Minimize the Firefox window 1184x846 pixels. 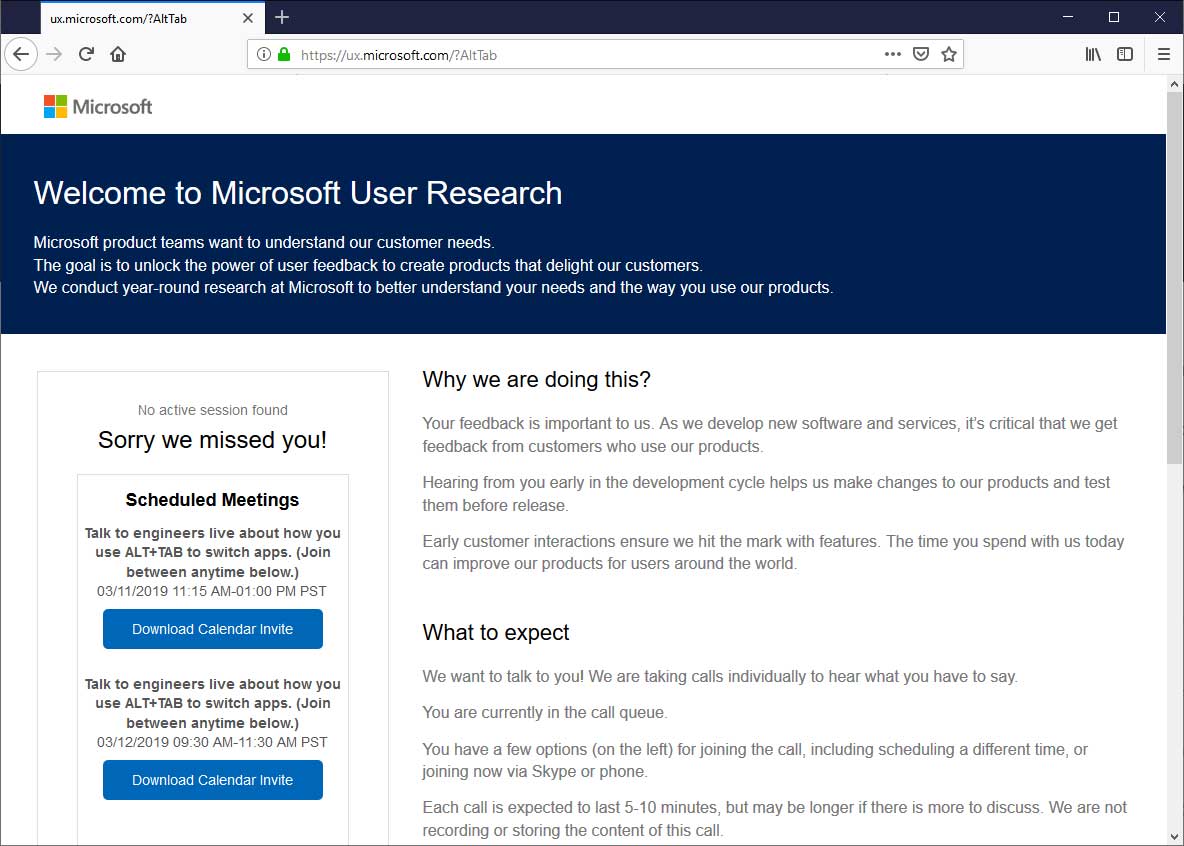coord(1068,17)
